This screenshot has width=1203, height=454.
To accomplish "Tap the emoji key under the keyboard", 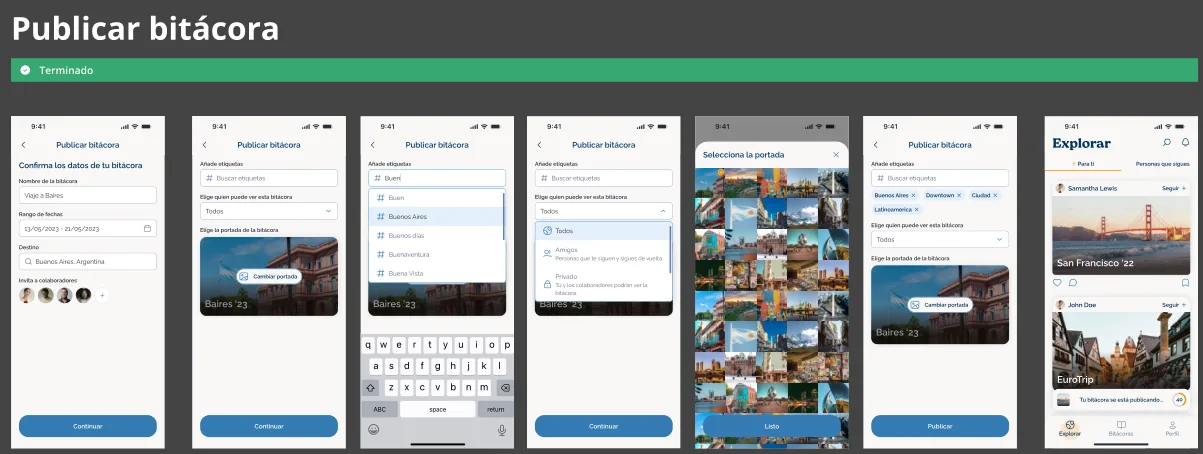I will [374, 429].
